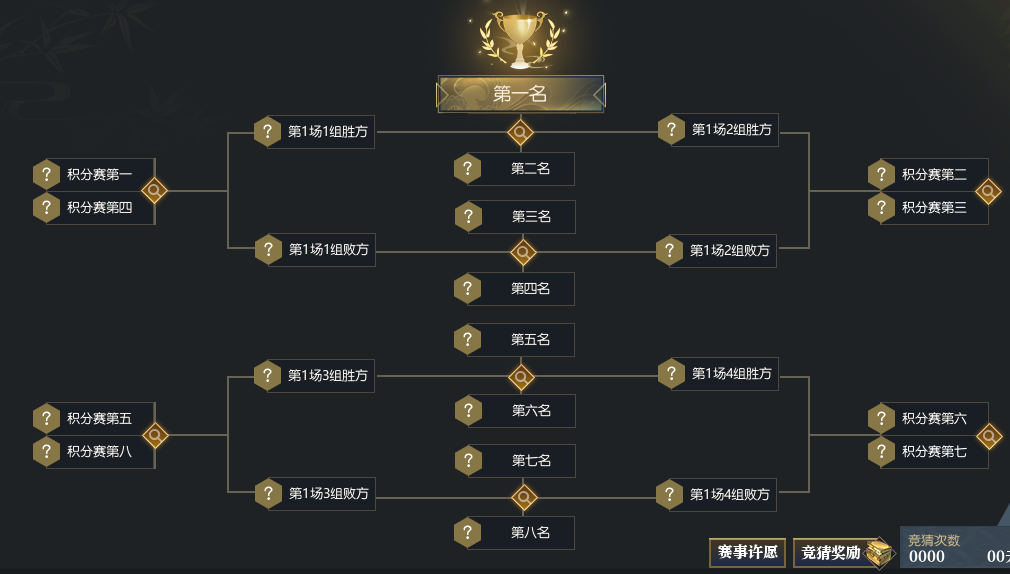Click the 竞猜次数 counter panel
1010x574 pixels.
[x=955, y=548]
